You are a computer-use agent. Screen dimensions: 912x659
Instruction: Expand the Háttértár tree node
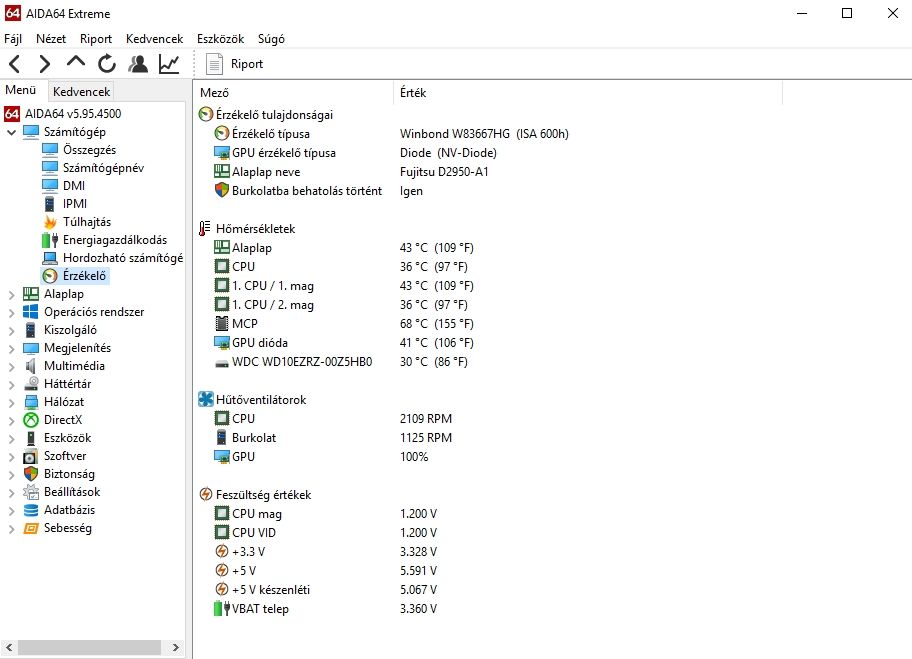pyautogui.click(x=11, y=384)
